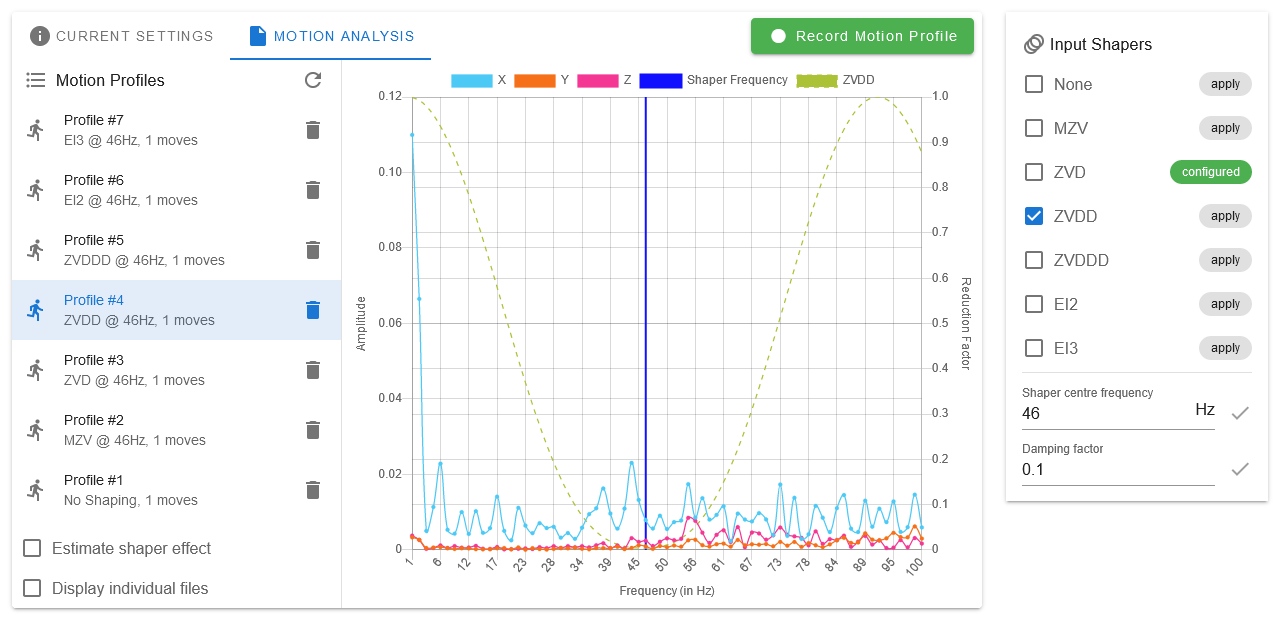Delete Profile #7 with its trash icon

tap(313, 130)
